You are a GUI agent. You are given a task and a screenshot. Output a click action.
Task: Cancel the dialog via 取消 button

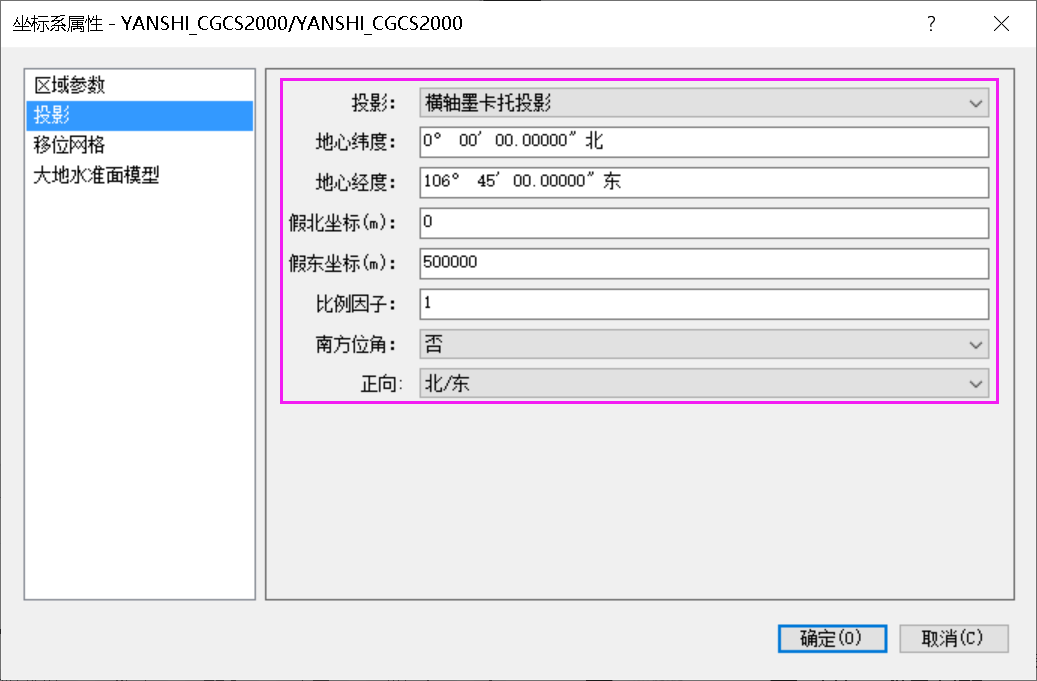[x=954, y=638]
